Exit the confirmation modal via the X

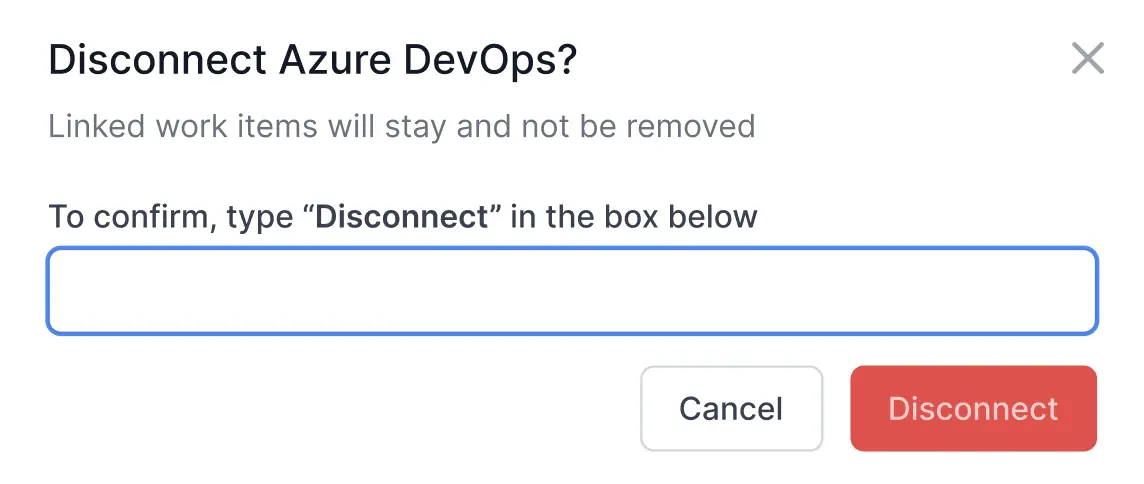(1087, 59)
